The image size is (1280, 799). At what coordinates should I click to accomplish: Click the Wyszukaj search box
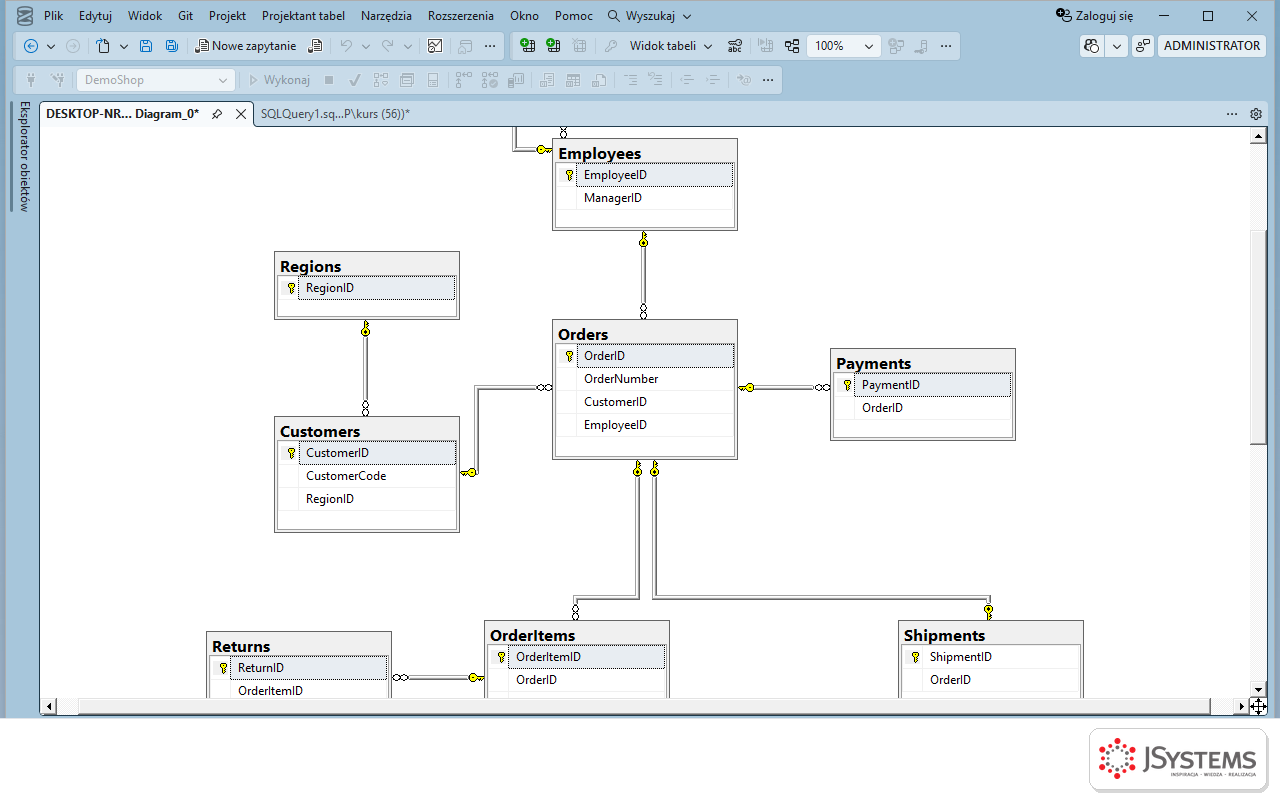[650, 16]
